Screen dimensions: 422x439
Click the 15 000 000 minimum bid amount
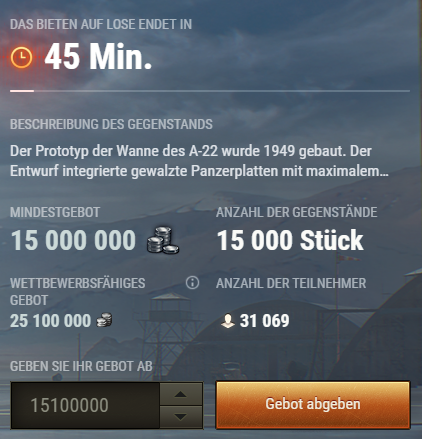coord(73,240)
